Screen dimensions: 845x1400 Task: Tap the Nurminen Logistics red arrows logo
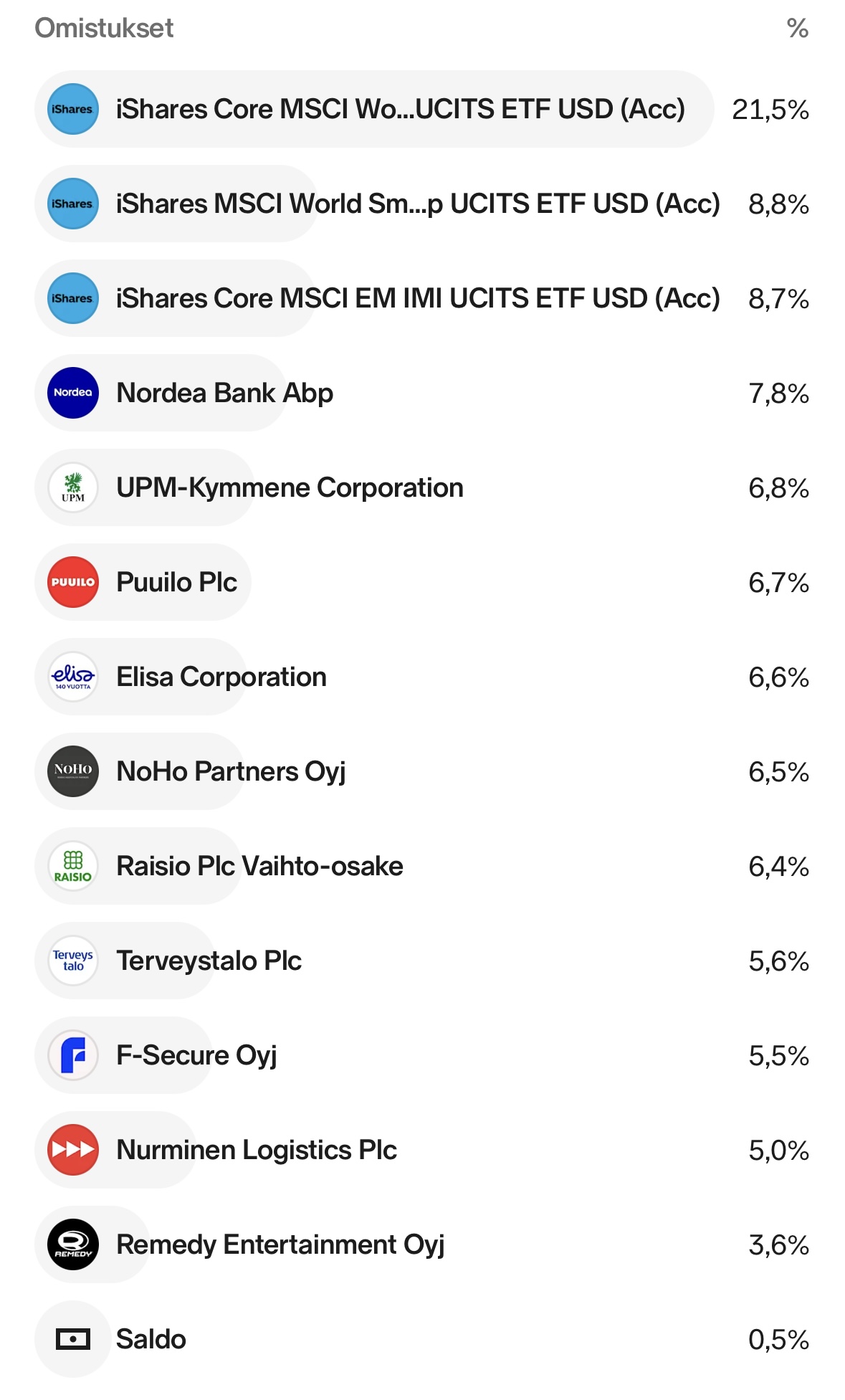[x=73, y=1150]
